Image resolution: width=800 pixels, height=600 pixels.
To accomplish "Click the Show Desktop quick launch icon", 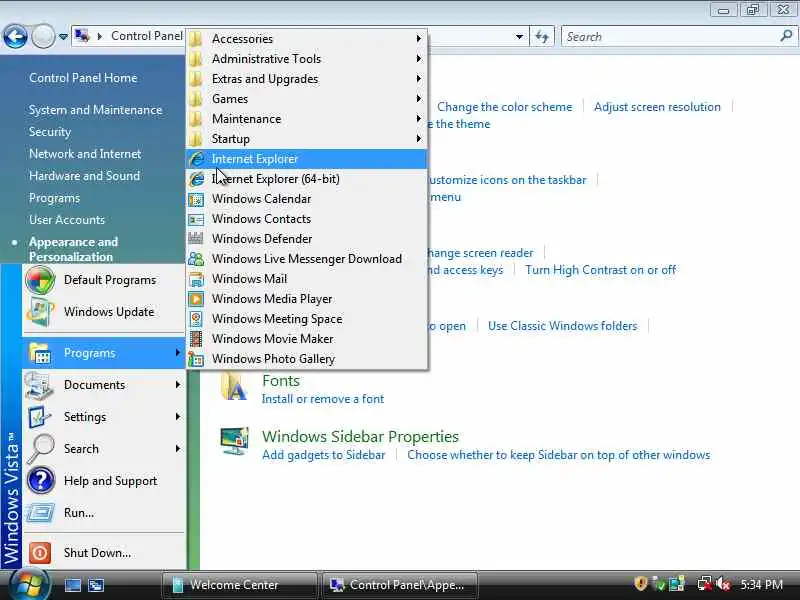I will [x=72, y=585].
